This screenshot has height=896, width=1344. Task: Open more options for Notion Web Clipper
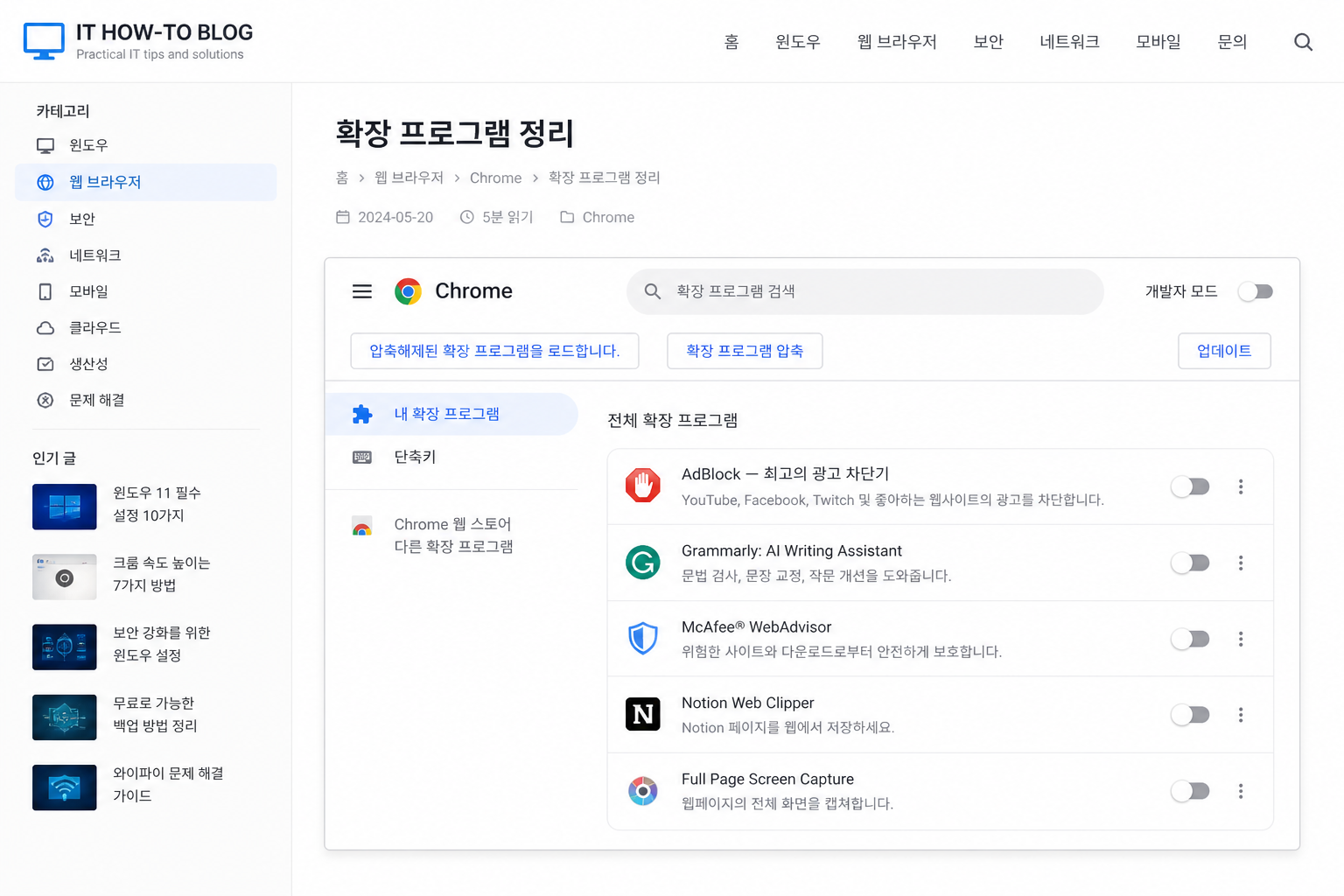point(1241,715)
